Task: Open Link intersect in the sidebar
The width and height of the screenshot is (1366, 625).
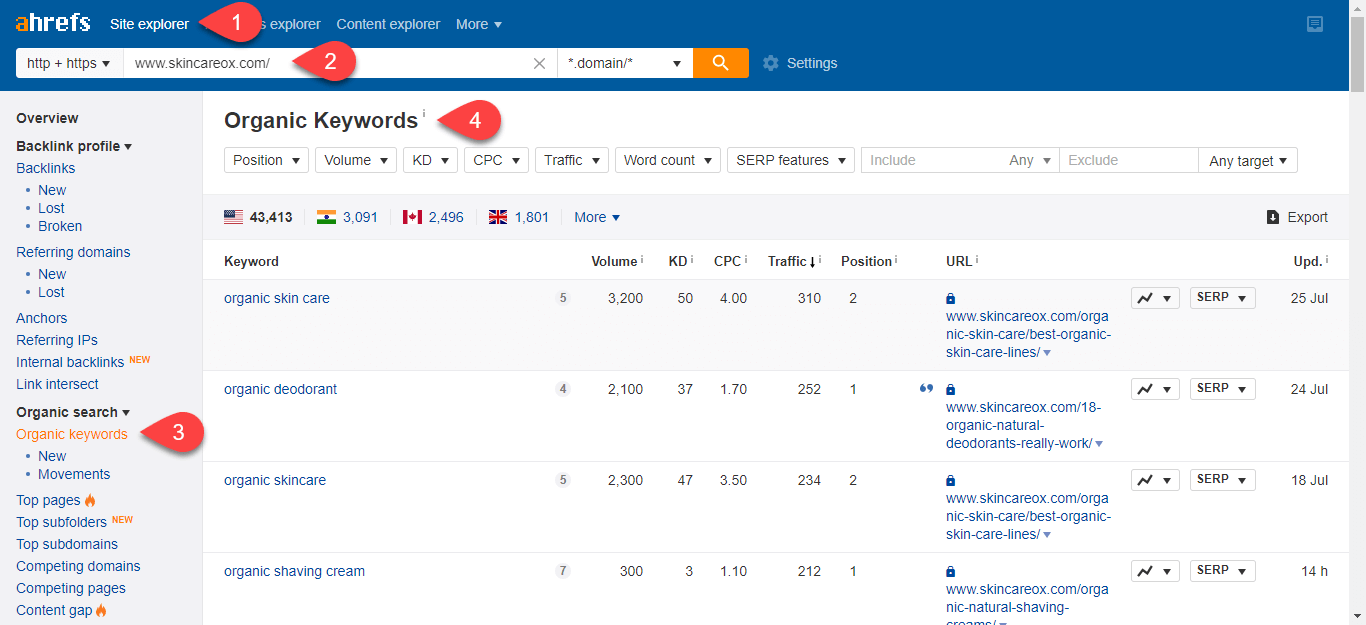Action: click(57, 384)
